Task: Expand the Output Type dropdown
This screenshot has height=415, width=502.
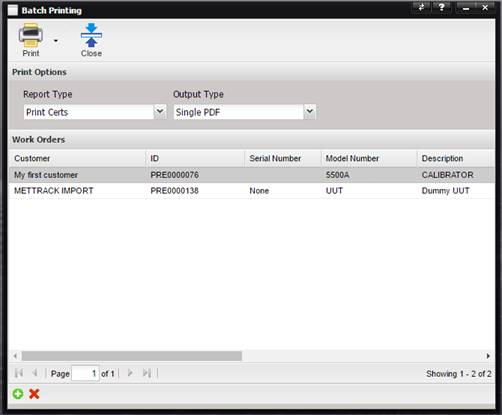Action: point(310,112)
